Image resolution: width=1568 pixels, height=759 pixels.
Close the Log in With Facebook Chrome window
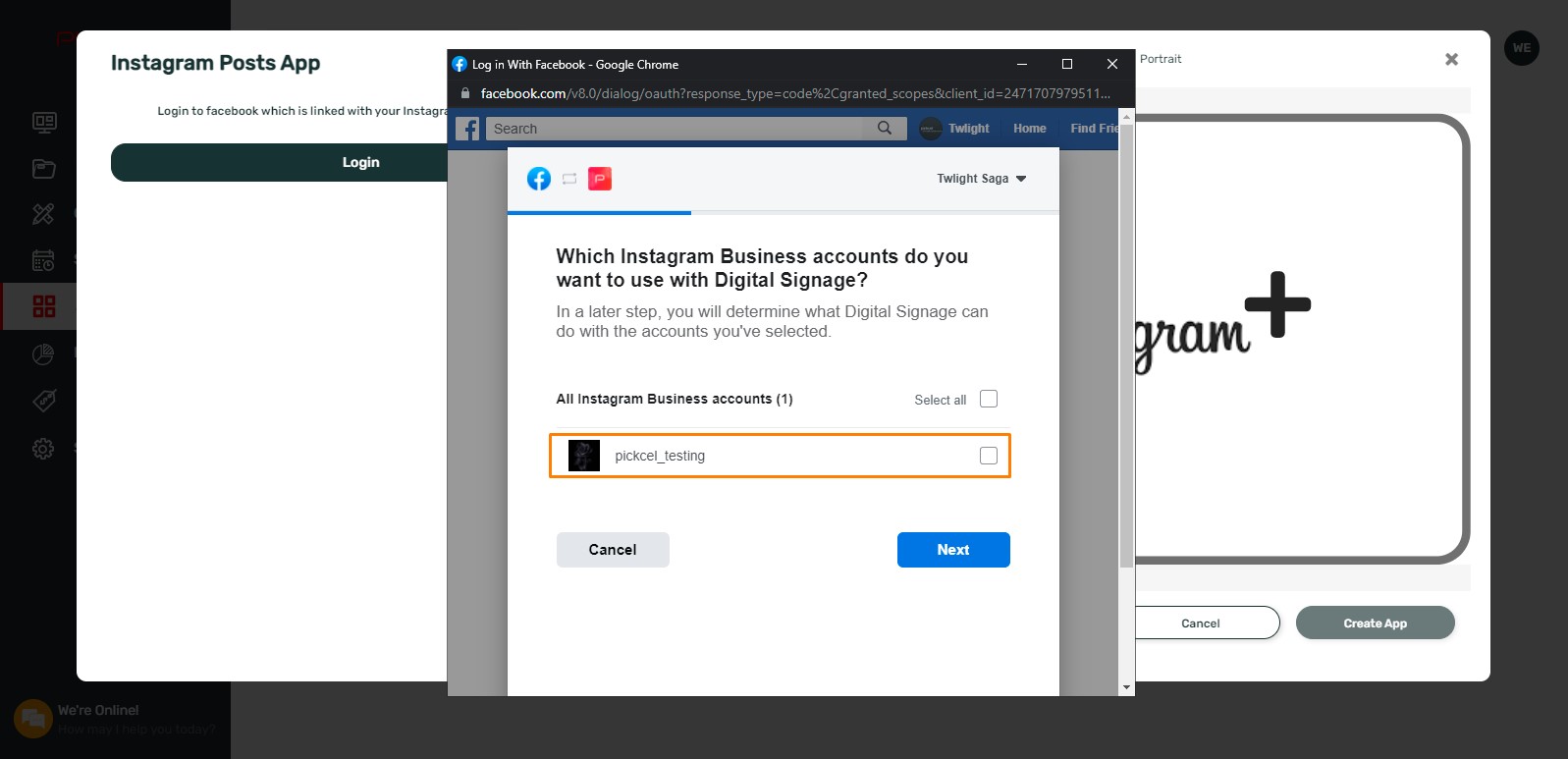(x=1112, y=64)
